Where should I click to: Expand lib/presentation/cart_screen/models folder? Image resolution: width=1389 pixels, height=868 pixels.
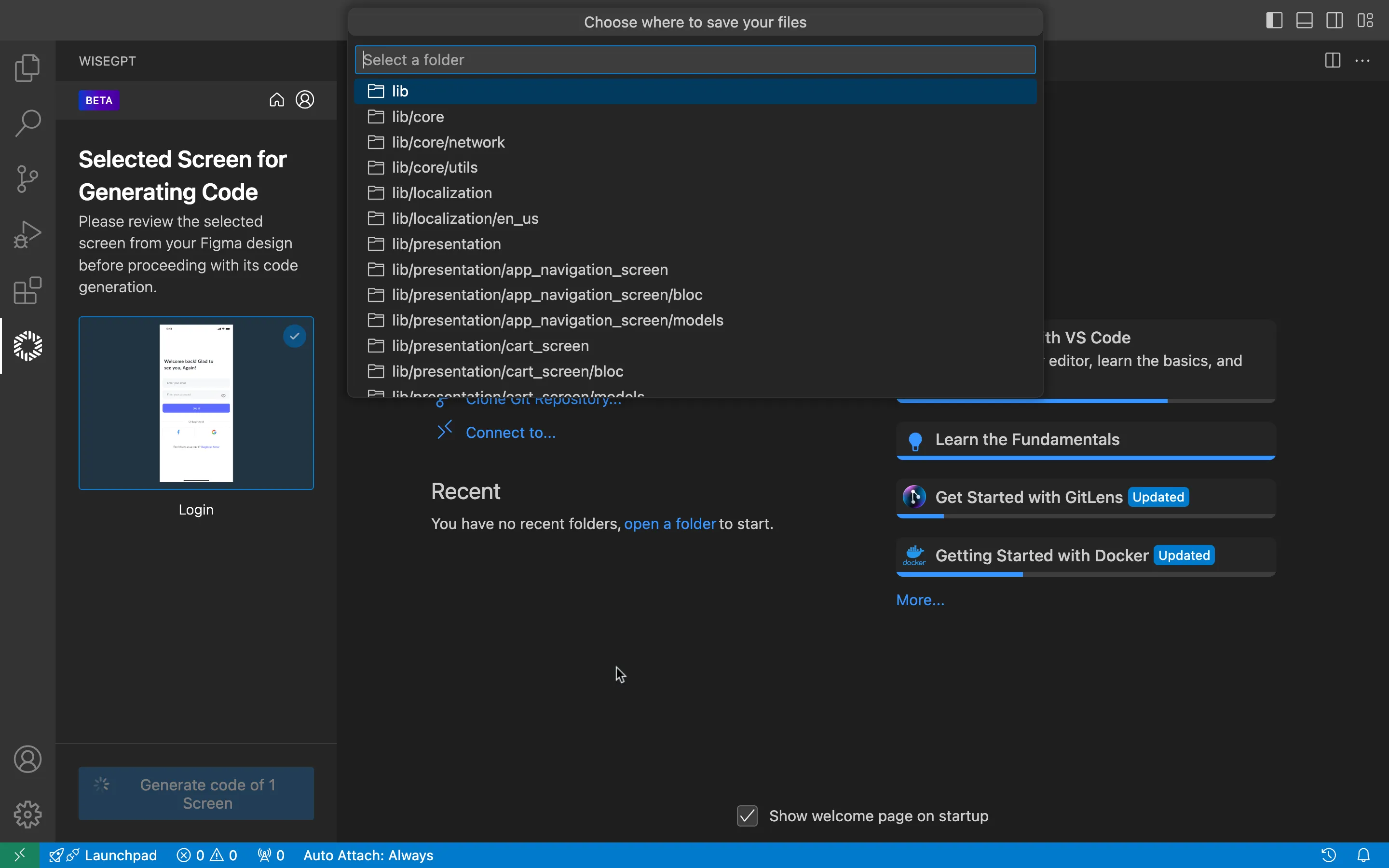click(x=518, y=396)
